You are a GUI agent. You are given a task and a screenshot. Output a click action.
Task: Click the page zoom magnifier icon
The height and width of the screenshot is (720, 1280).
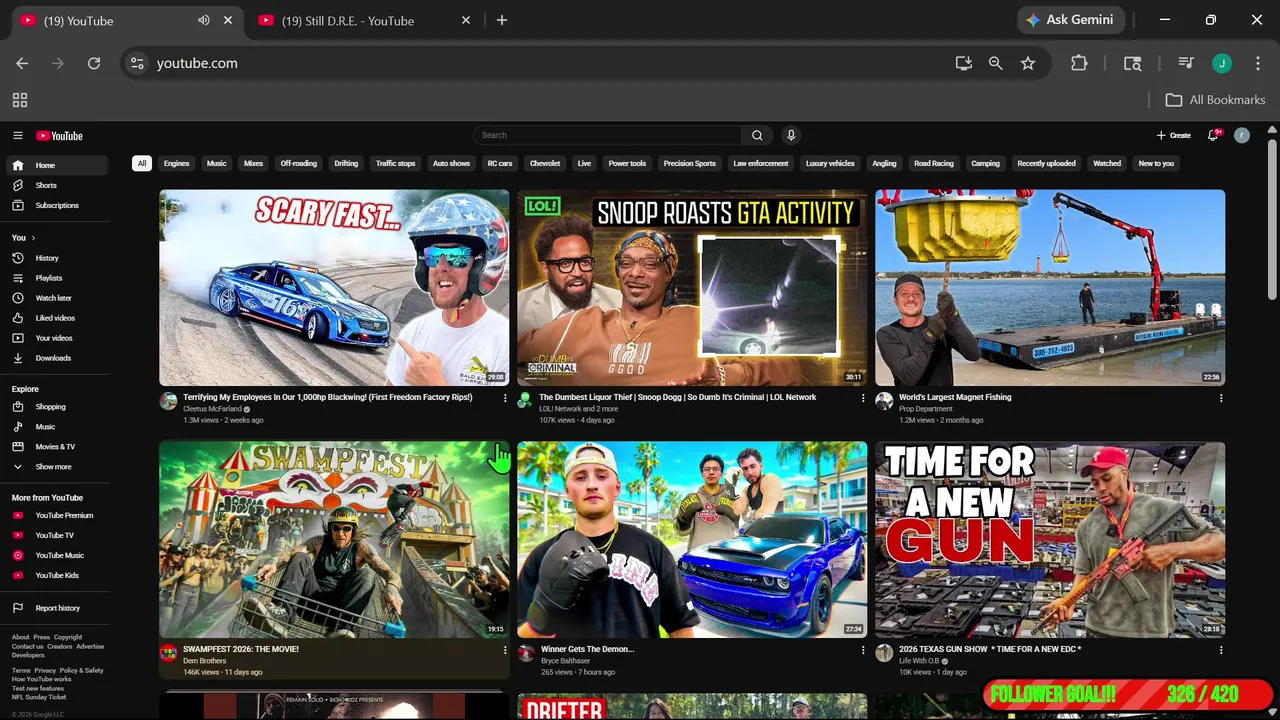pos(996,63)
